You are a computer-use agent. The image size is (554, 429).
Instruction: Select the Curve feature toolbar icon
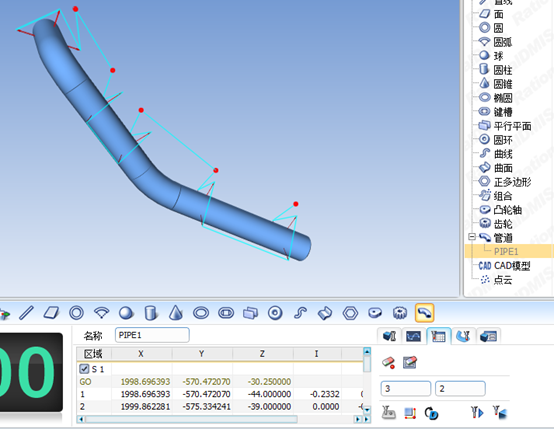[300, 313]
